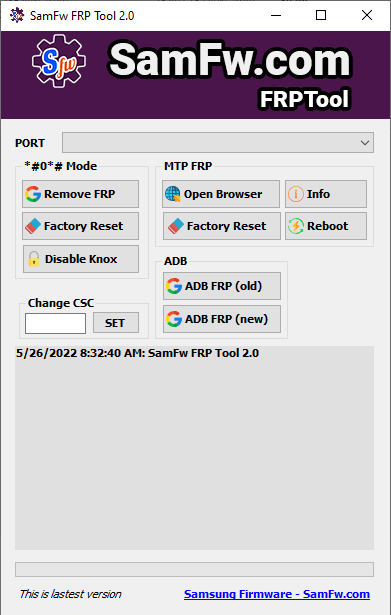Viewport: 391px width, 615px height.
Task: Click the SET button for CSC
Action: pos(116,323)
